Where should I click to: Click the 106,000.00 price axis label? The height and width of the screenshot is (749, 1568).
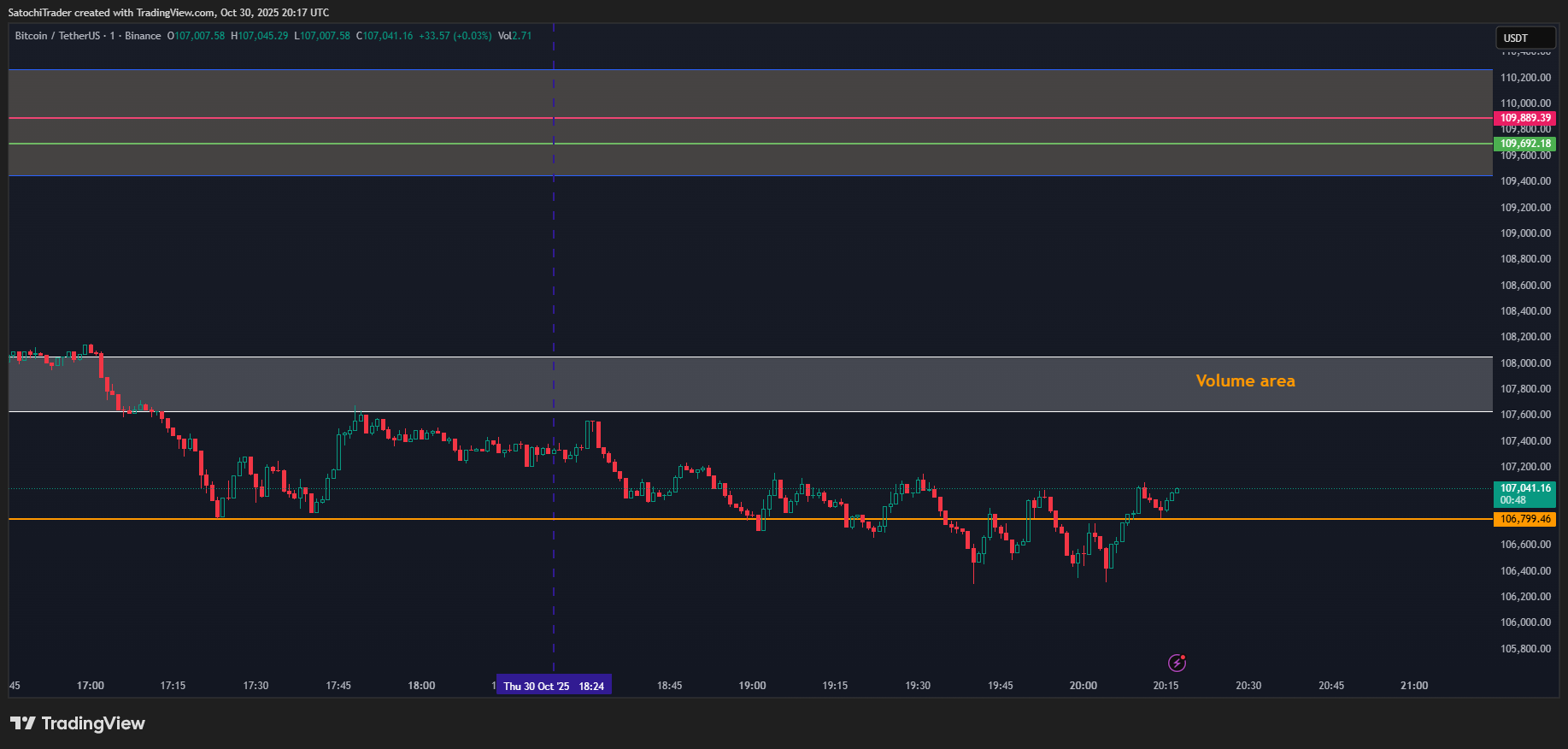(x=1526, y=622)
